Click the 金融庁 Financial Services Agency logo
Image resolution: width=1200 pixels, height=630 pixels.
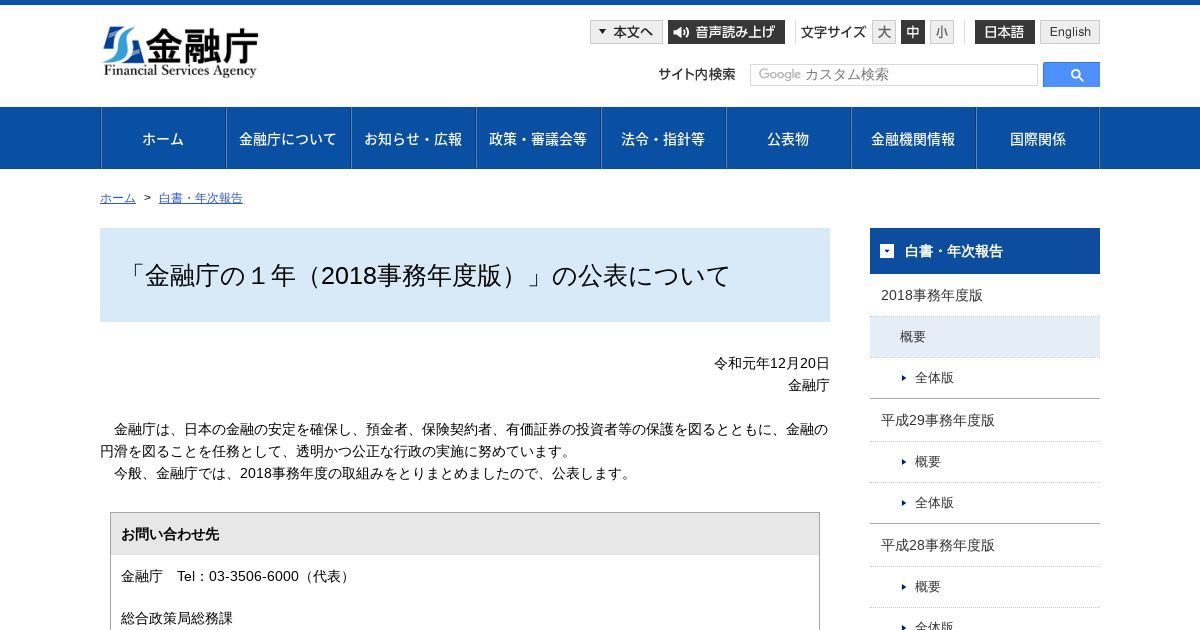click(180, 52)
